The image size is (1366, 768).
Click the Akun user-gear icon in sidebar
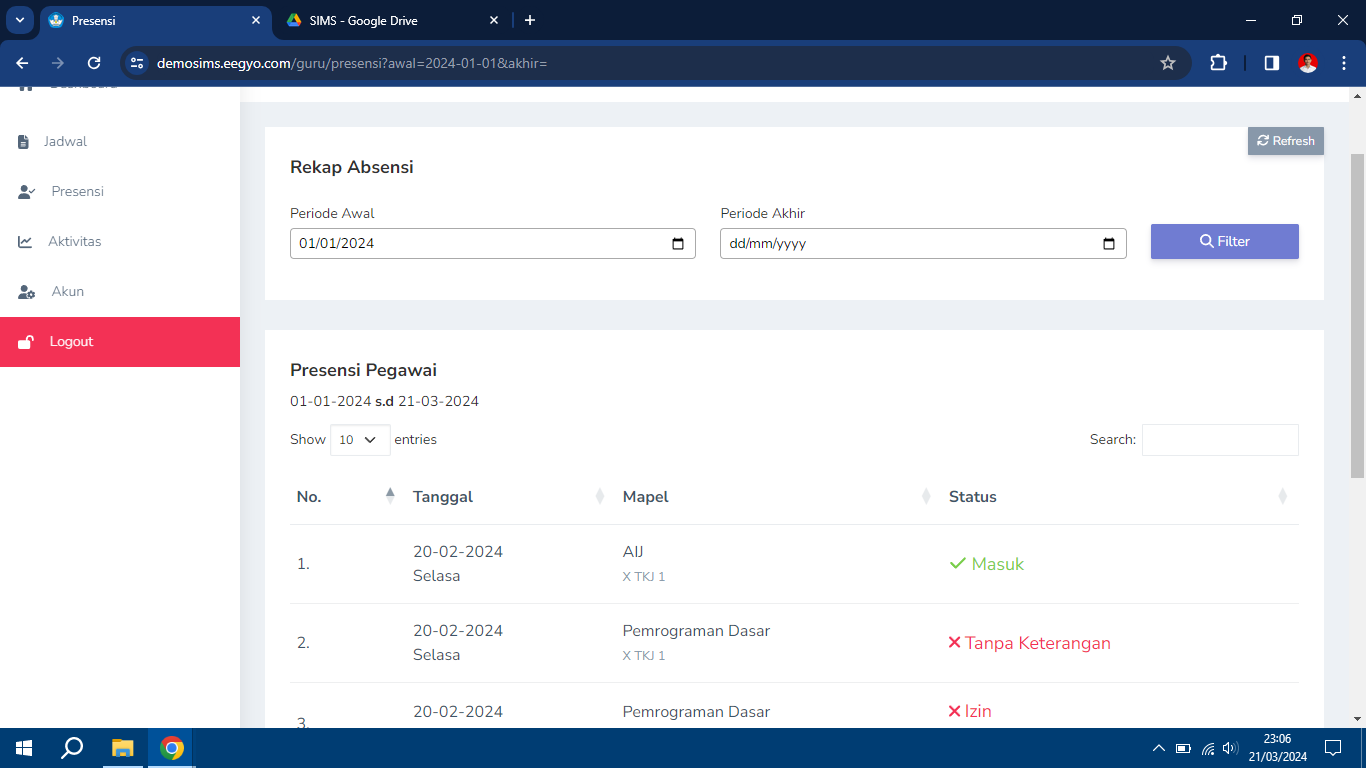(x=27, y=292)
